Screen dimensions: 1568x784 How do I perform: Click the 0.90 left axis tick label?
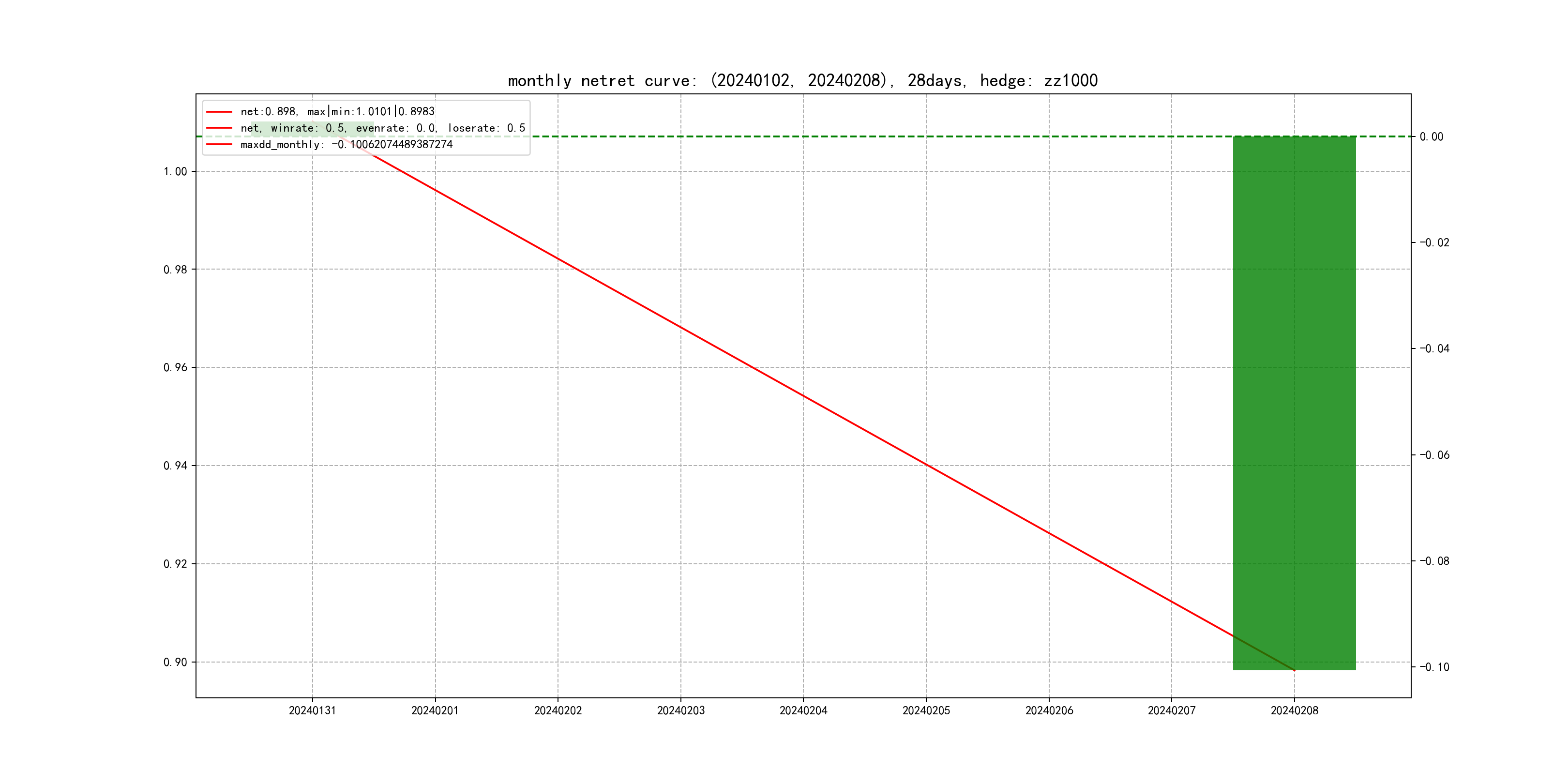point(175,662)
